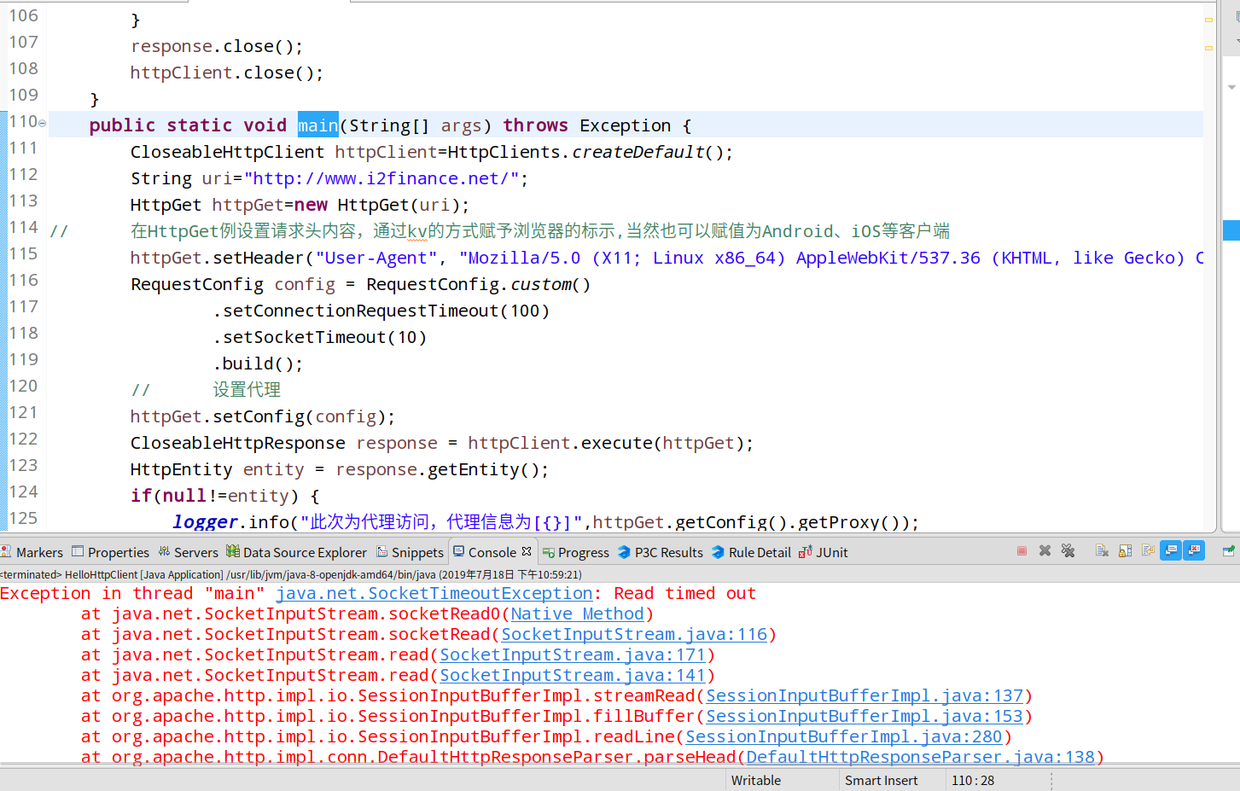Click the second yellow warning marker in overview ruler
Image resolution: width=1240 pixels, height=791 pixels.
(1208, 47)
